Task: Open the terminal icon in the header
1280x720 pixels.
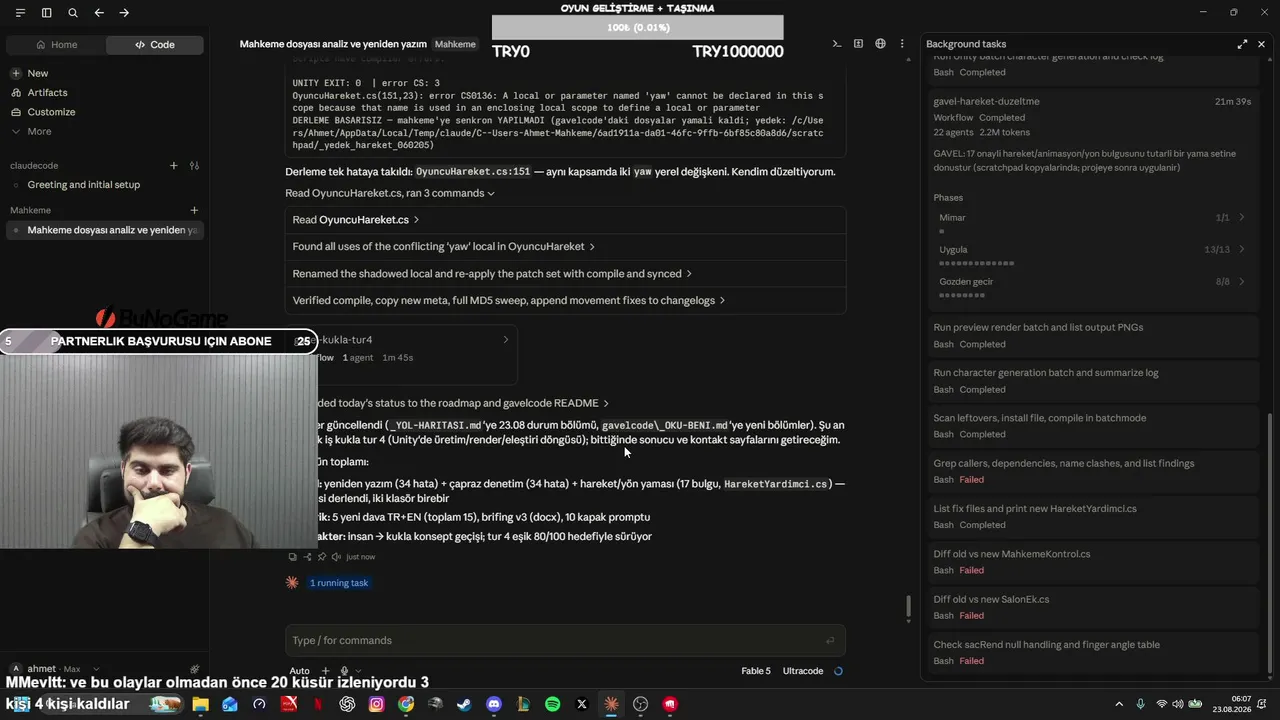Action: tap(837, 44)
